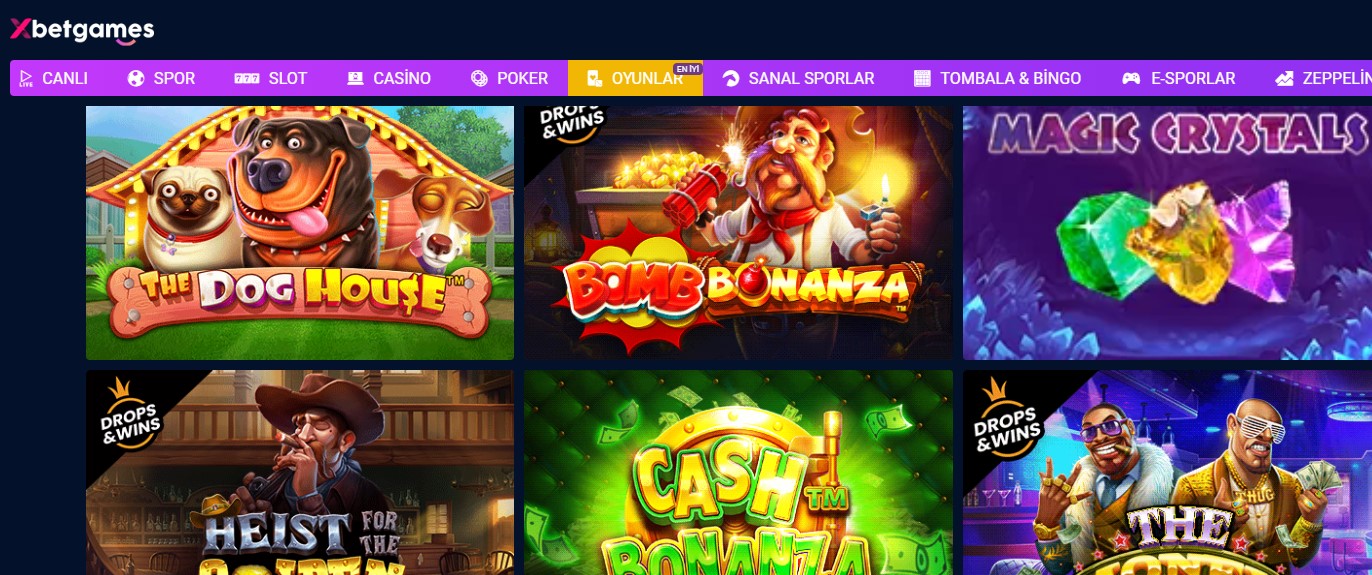Image resolution: width=1372 pixels, height=575 pixels.
Task: Open the Magic Crystals game tile
Action: [x=1167, y=233]
